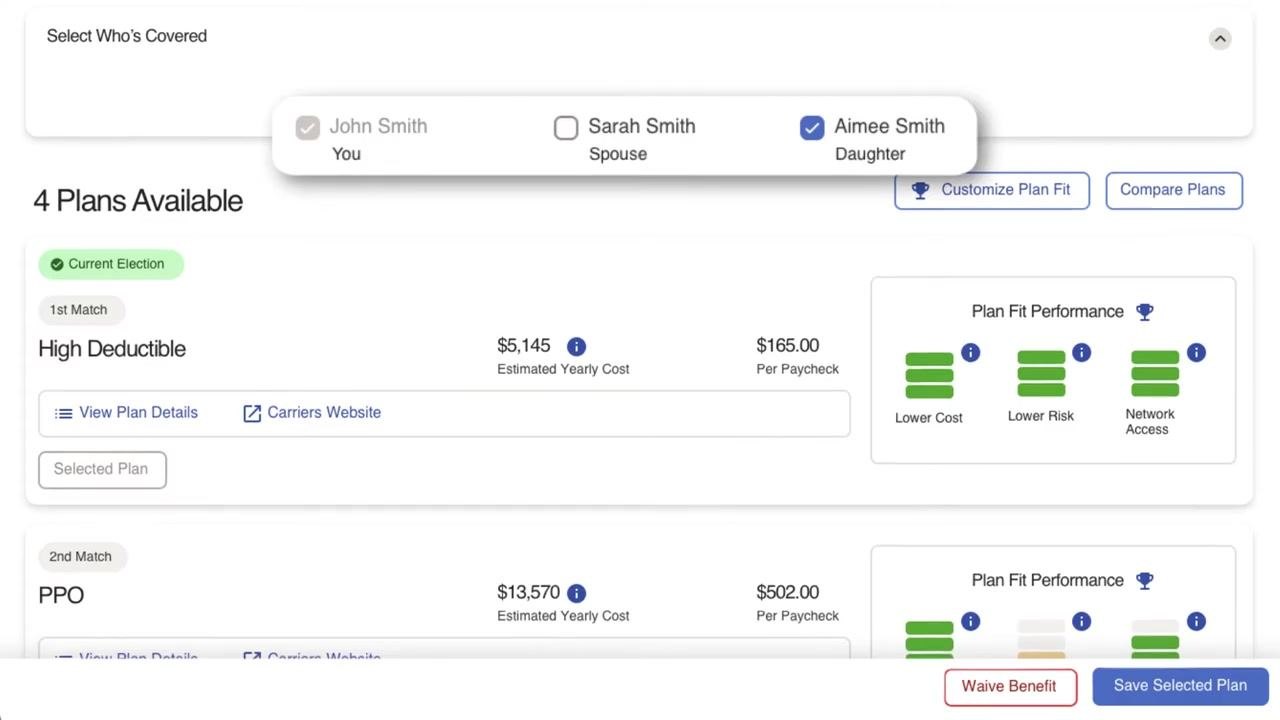
Task: Show info for PPO $13,570 yearly cost
Action: click(576, 593)
